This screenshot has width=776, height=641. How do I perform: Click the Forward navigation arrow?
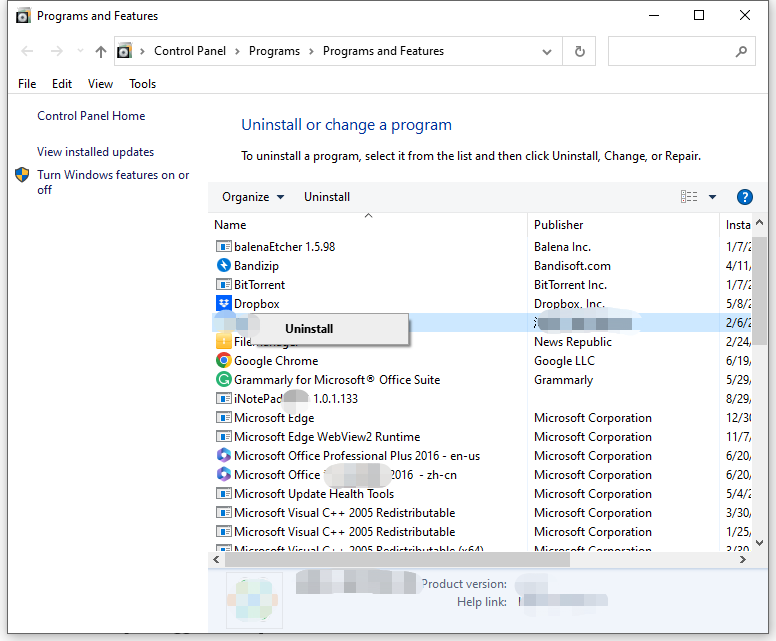pos(57,51)
